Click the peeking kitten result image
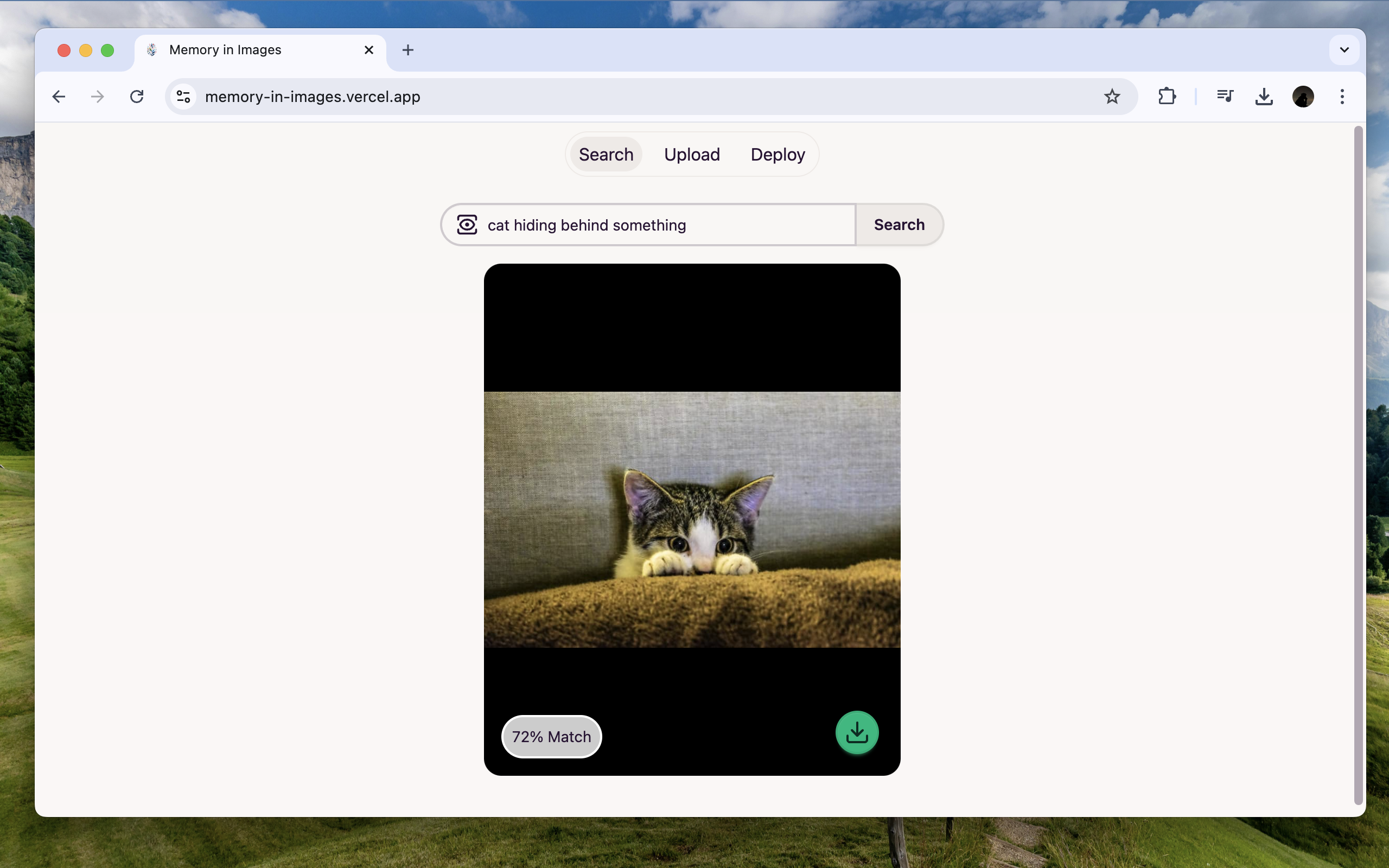Viewport: 1389px width, 868px height. coord(692,520)
